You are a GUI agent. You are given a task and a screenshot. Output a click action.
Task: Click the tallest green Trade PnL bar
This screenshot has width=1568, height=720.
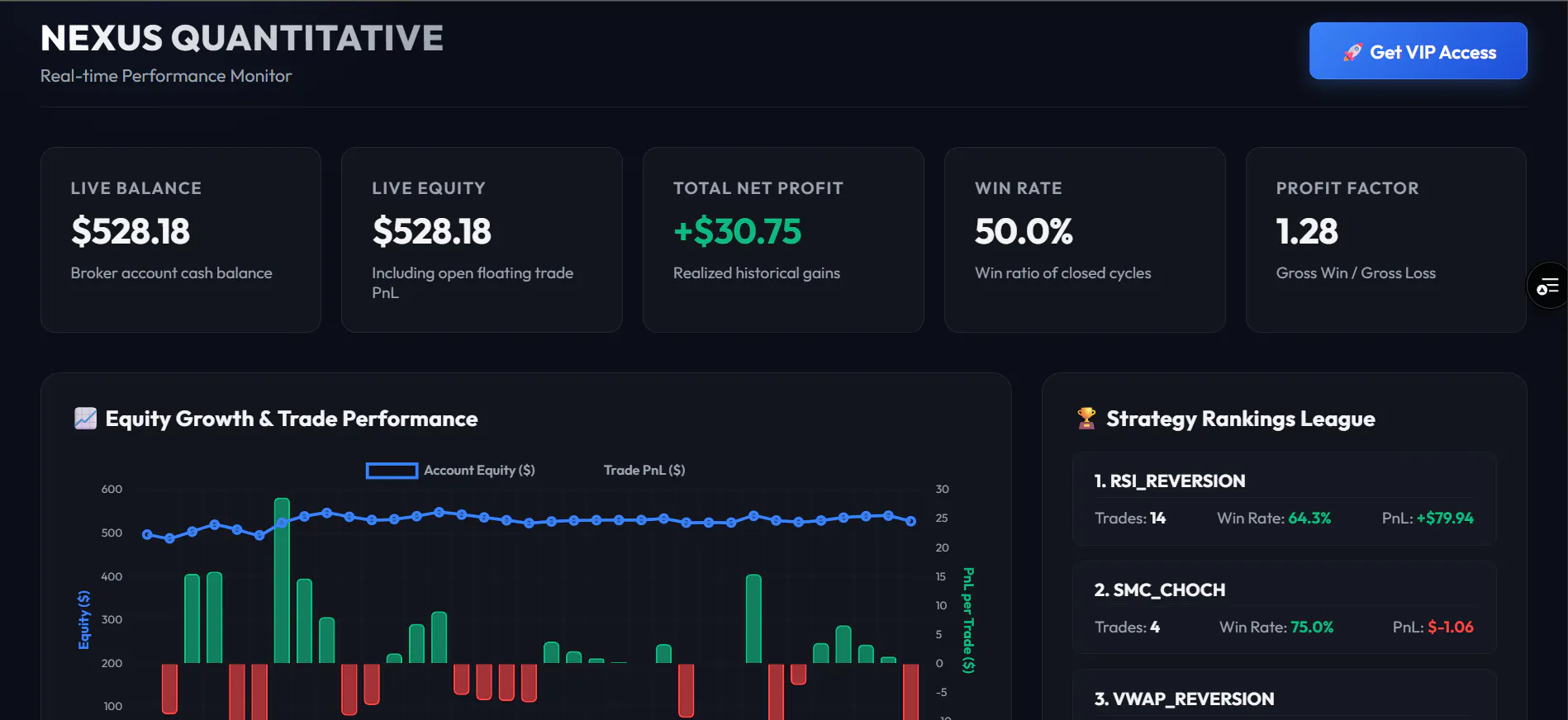click(x=282, y=580)
